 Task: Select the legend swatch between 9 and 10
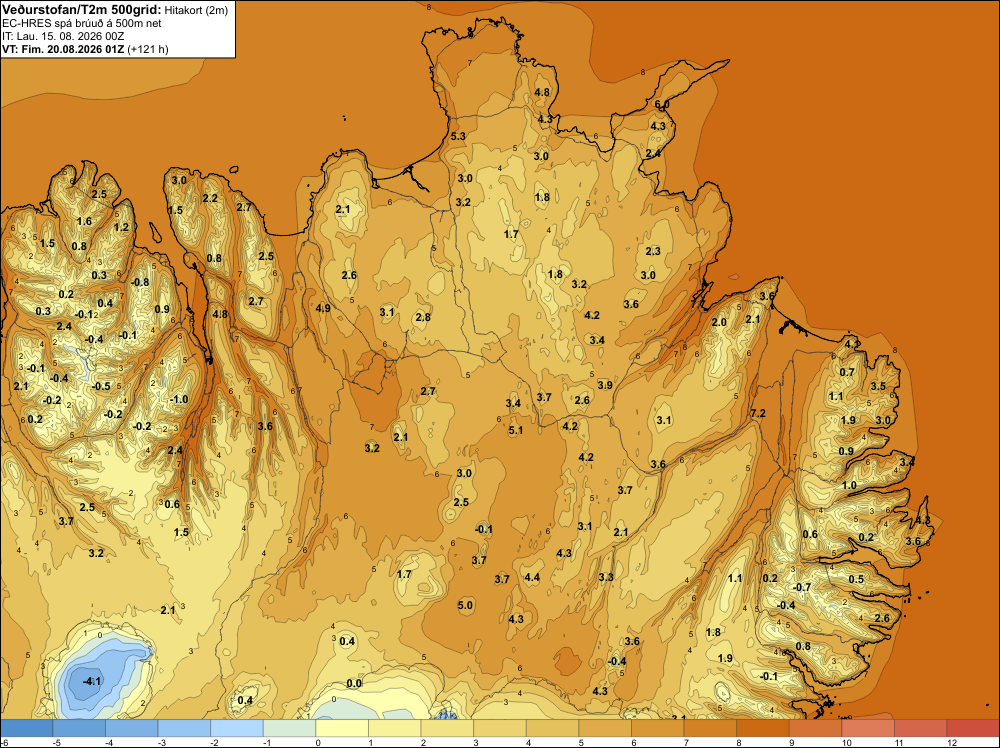point(816,728)
